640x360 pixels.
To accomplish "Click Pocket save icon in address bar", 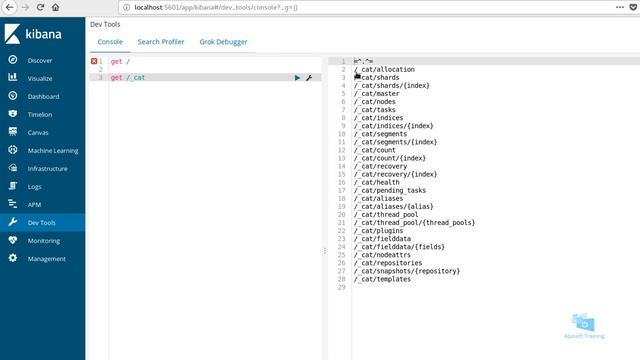I will [x=633, y=7].
